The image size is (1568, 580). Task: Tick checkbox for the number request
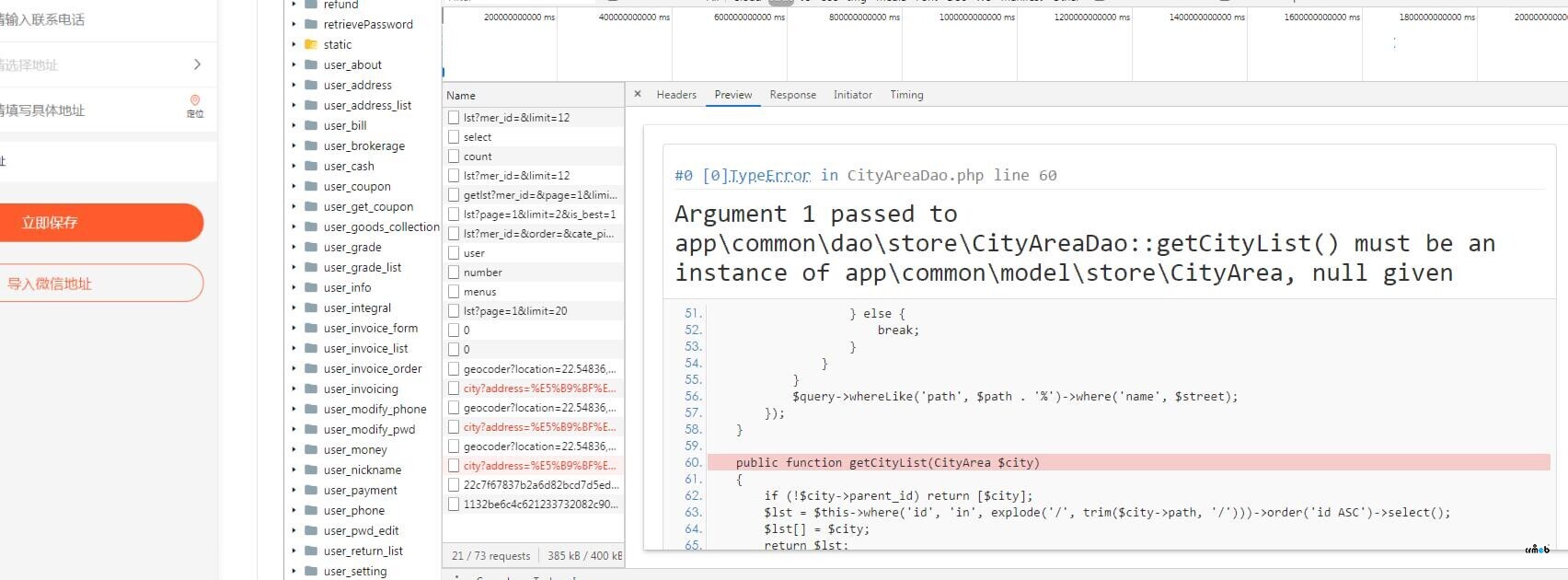coord(454,273)
